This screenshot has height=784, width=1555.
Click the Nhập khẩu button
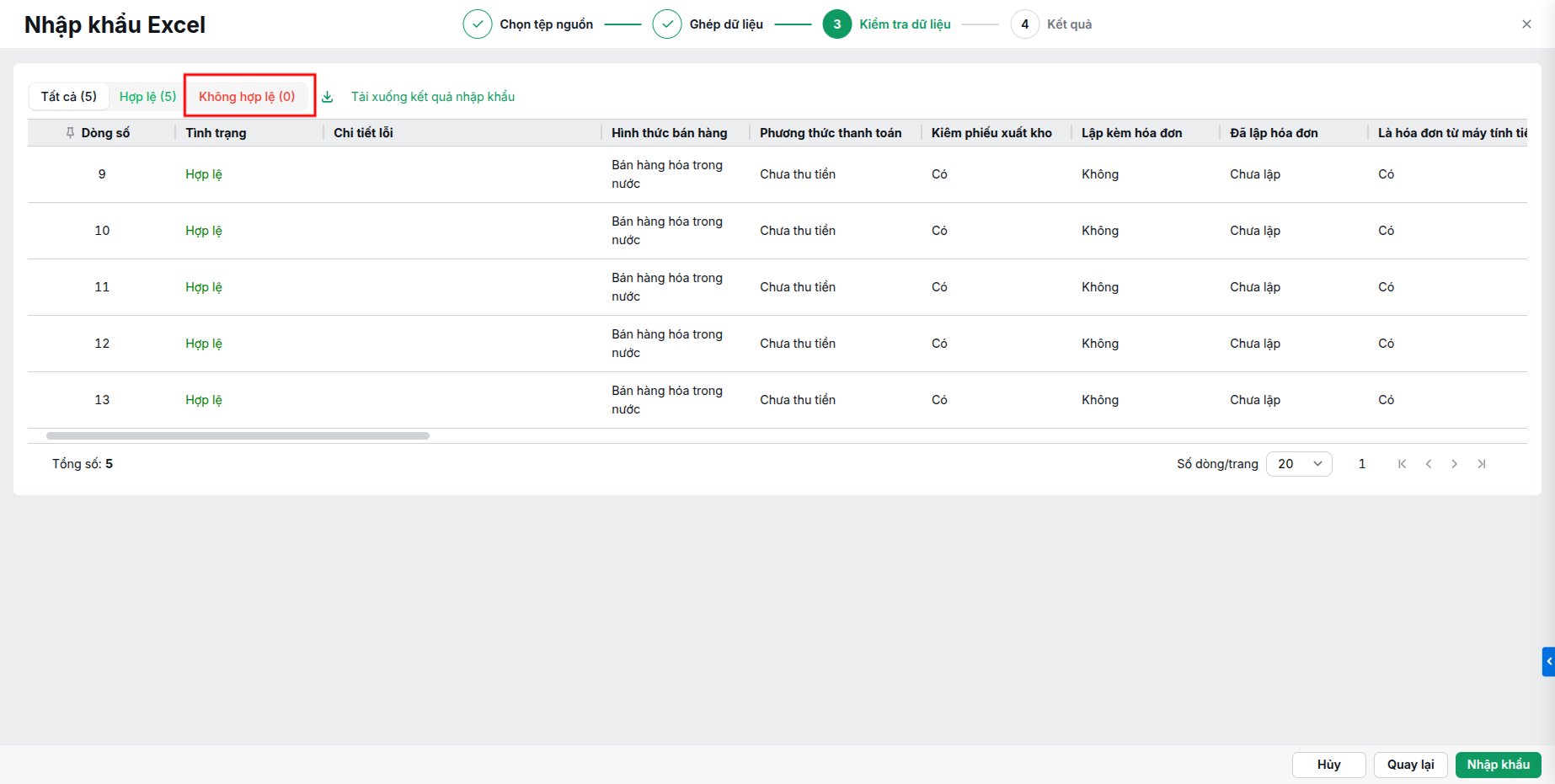[x=1499, y=765]
